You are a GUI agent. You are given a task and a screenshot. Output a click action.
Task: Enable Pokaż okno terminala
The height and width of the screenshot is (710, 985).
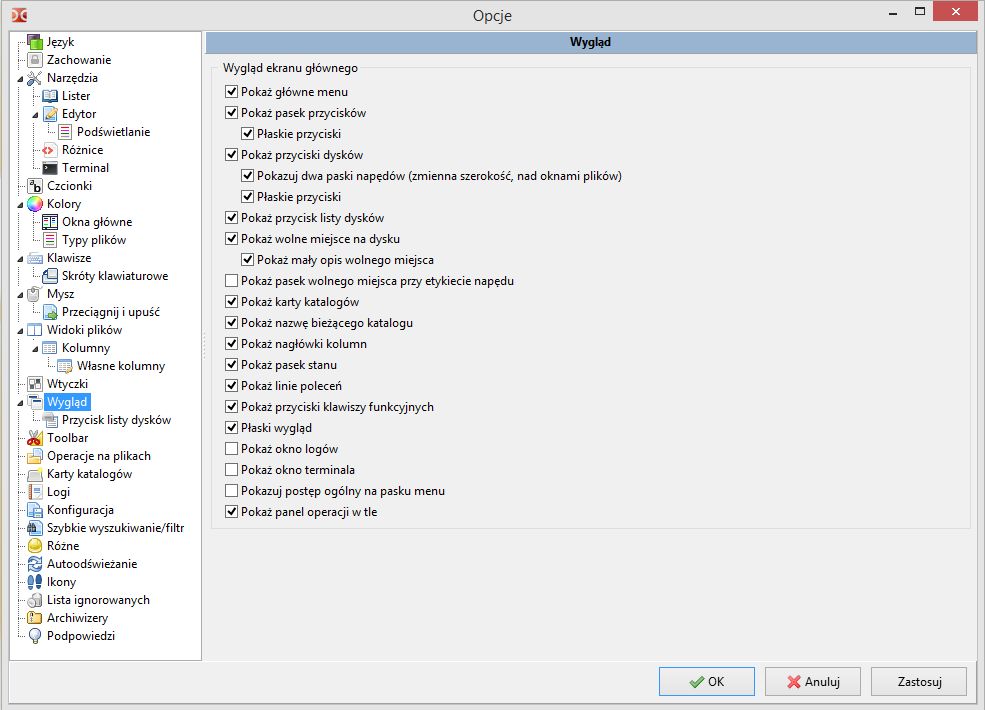point(231,470)
